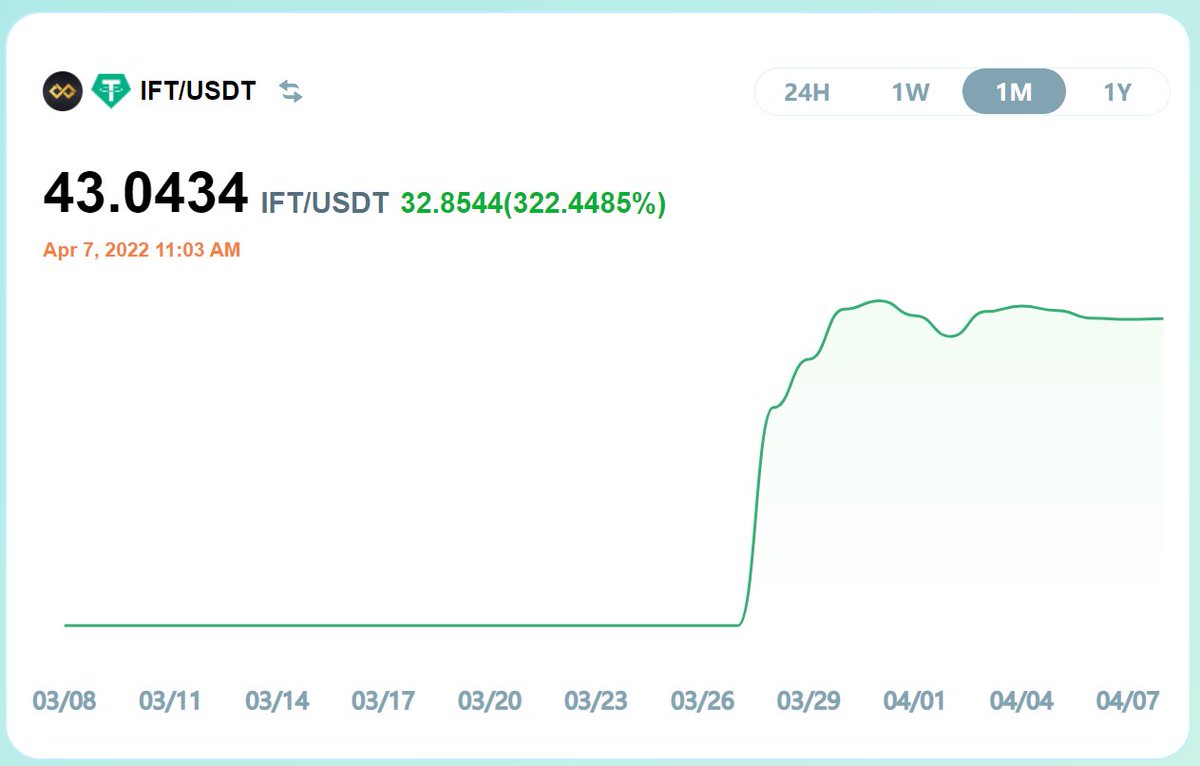The width and height of the screenshot is (1200, 766).
Task: Click the 03/23 date axis label
Action: coord(596,701)
